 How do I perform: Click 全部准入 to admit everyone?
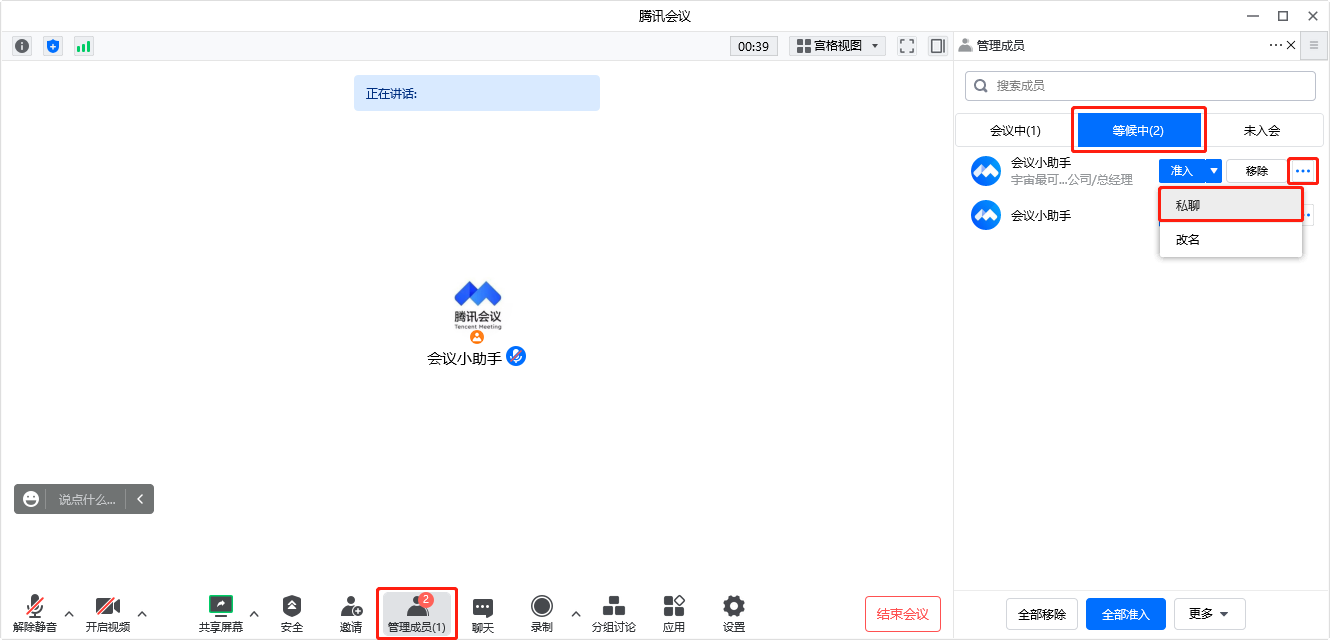tap(1126, 614)
